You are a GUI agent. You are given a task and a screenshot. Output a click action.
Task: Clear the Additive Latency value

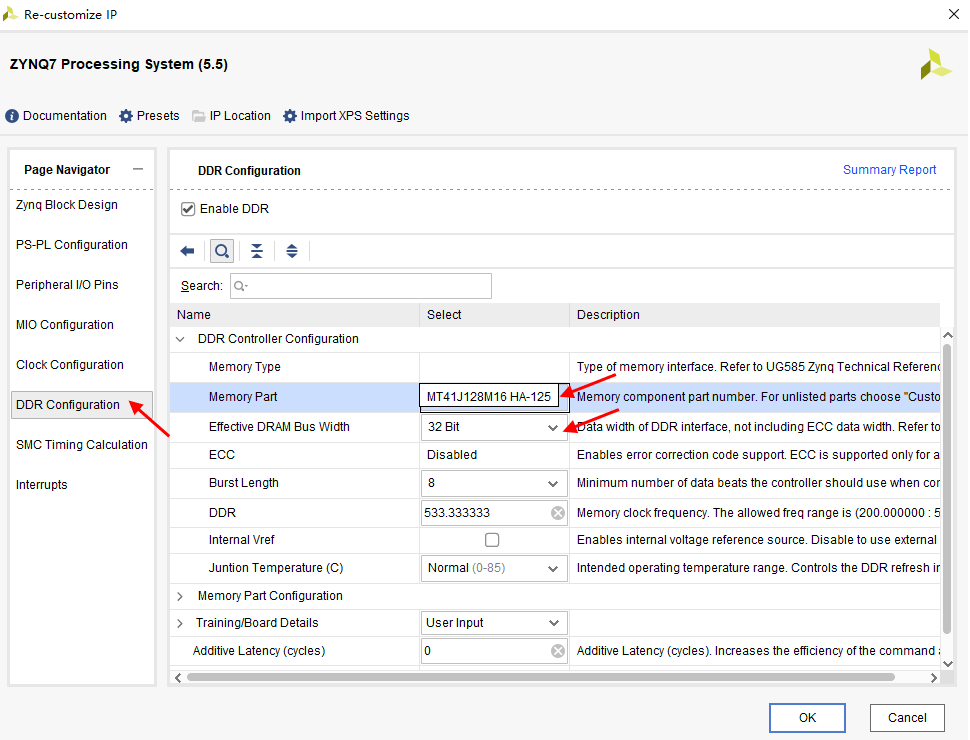pos(558,651)
